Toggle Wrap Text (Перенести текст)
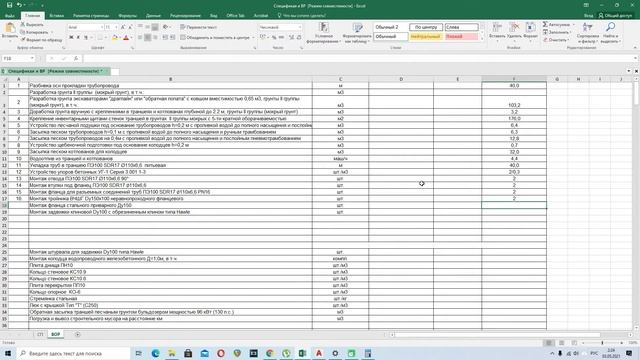The width and height of the screenshot is (640, 360). [198, 27]
